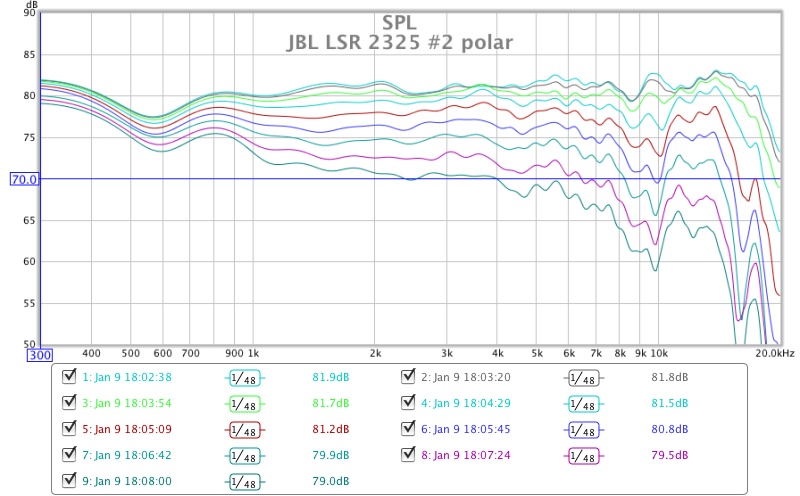The width and height of the screenshot is (800, 496).
Task: Uncheck trace 7 Jan 9 18:06:42
Action: [x=69, y=455]
